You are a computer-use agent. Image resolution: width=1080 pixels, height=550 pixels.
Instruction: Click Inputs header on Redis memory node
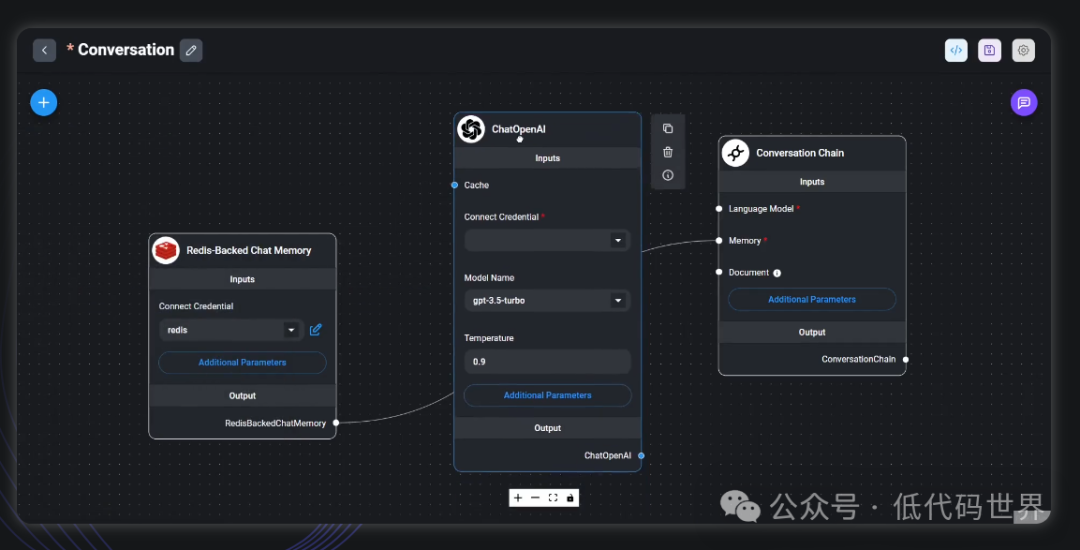pyautogui.click(x=242, y=279)
